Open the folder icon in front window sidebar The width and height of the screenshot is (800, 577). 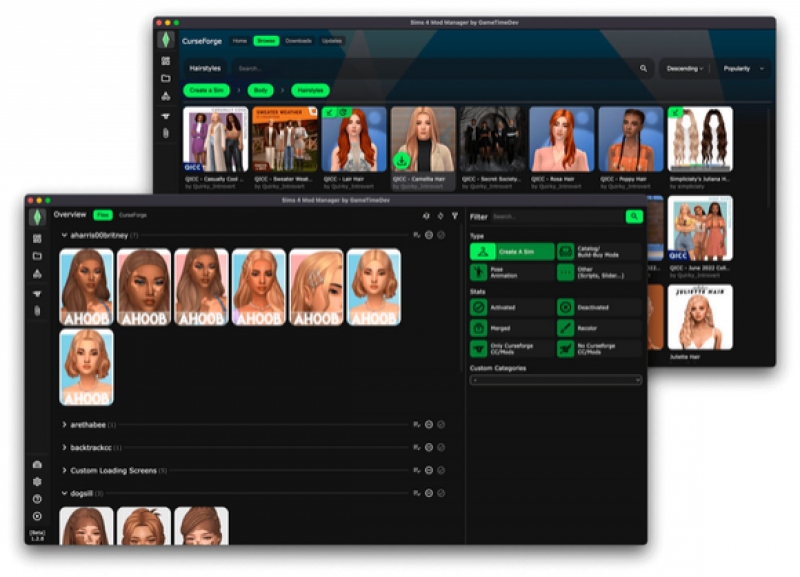[37, 256]
